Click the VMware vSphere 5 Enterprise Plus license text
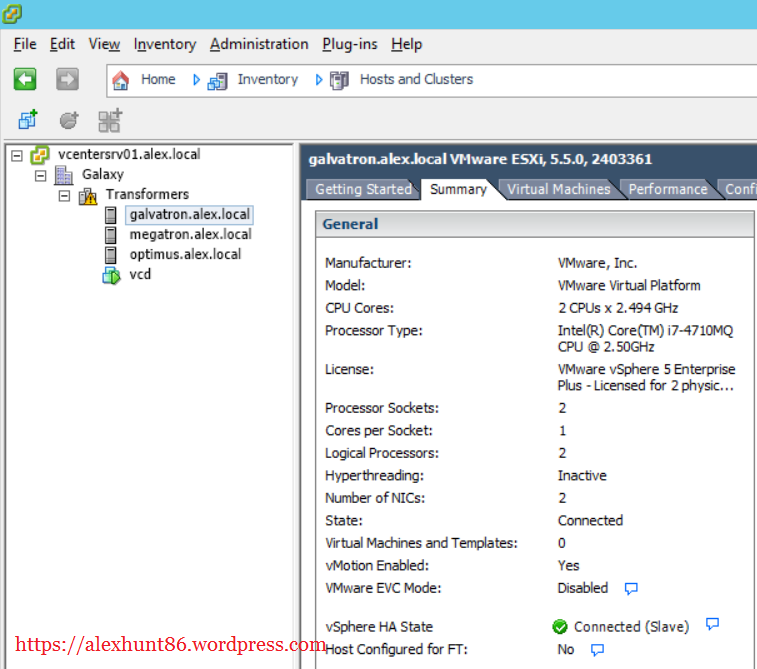 (x=646, y=377)
